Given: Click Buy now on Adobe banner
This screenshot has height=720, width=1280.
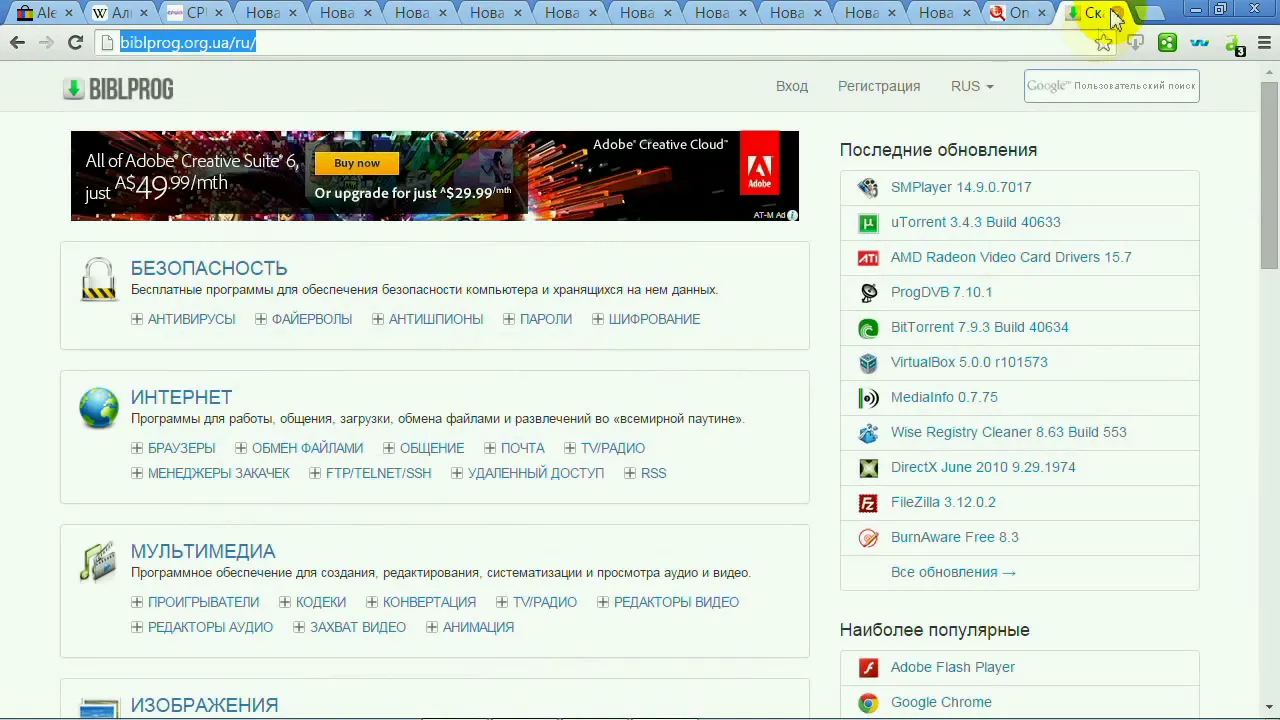Looking at the screenshot, I should (357, 163).
